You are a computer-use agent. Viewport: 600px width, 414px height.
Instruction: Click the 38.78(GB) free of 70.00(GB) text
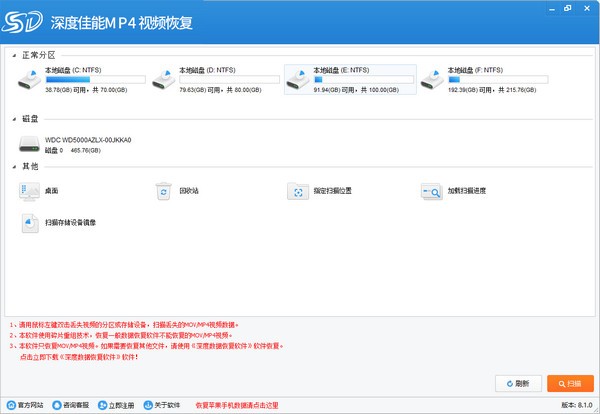(86, 90)
